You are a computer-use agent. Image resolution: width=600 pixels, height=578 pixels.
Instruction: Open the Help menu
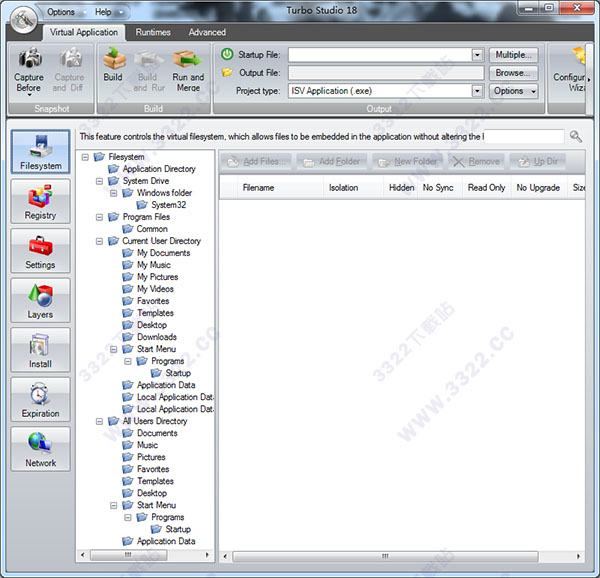(x=109, y=12)
